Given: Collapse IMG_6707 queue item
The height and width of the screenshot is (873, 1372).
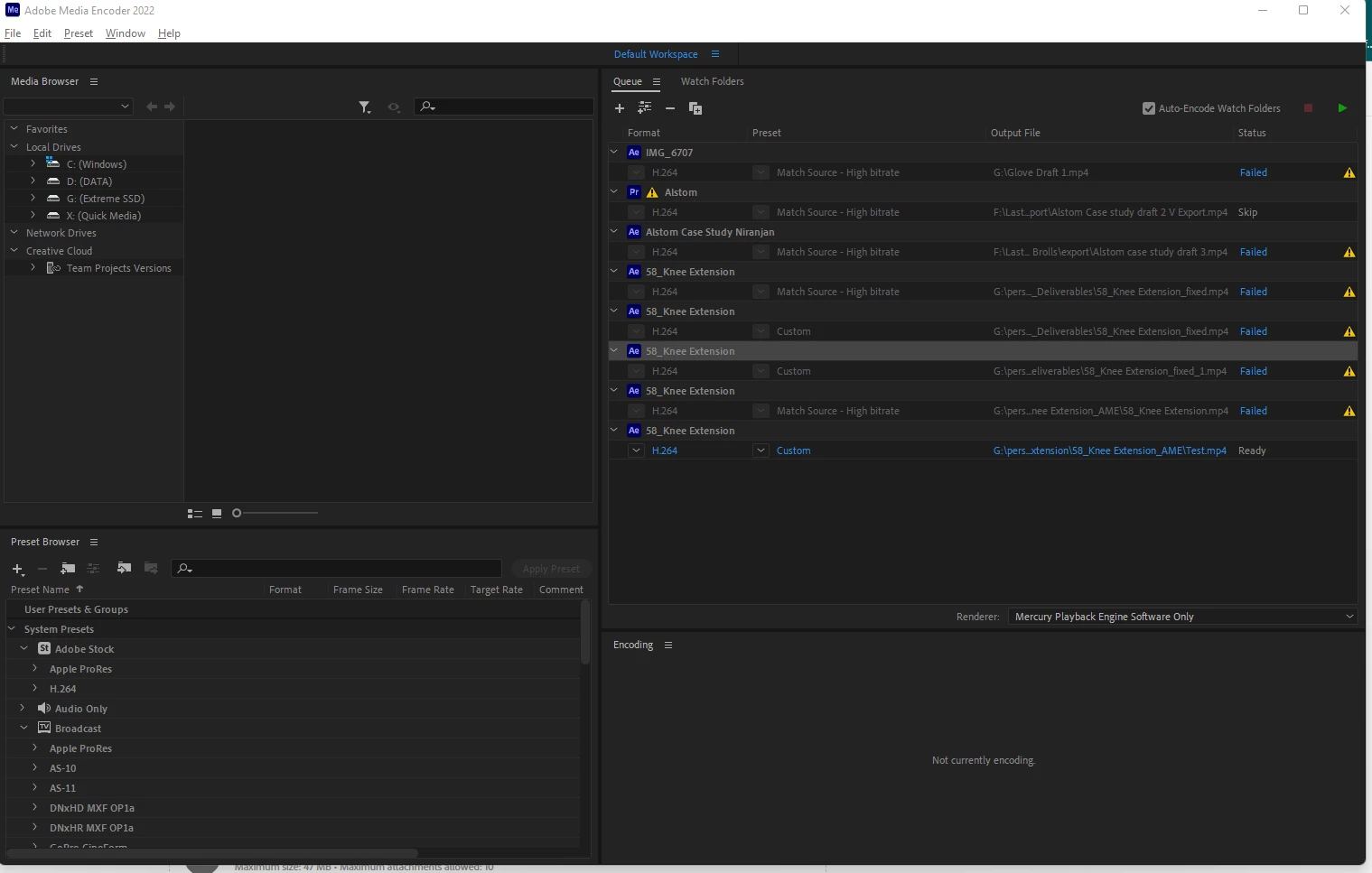Looking at the screenshot, I should coord(614,153).
